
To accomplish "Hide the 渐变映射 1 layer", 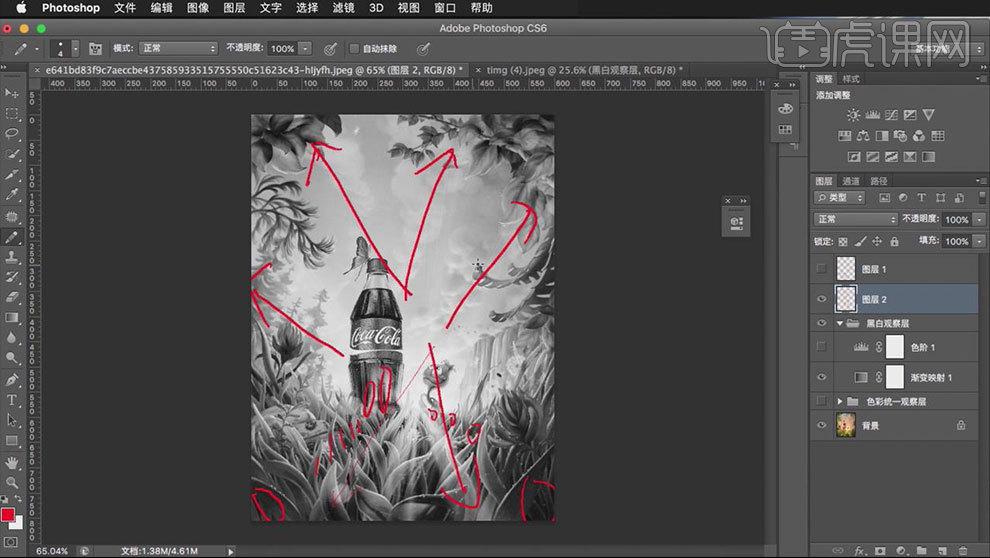I will coord(821,377).
